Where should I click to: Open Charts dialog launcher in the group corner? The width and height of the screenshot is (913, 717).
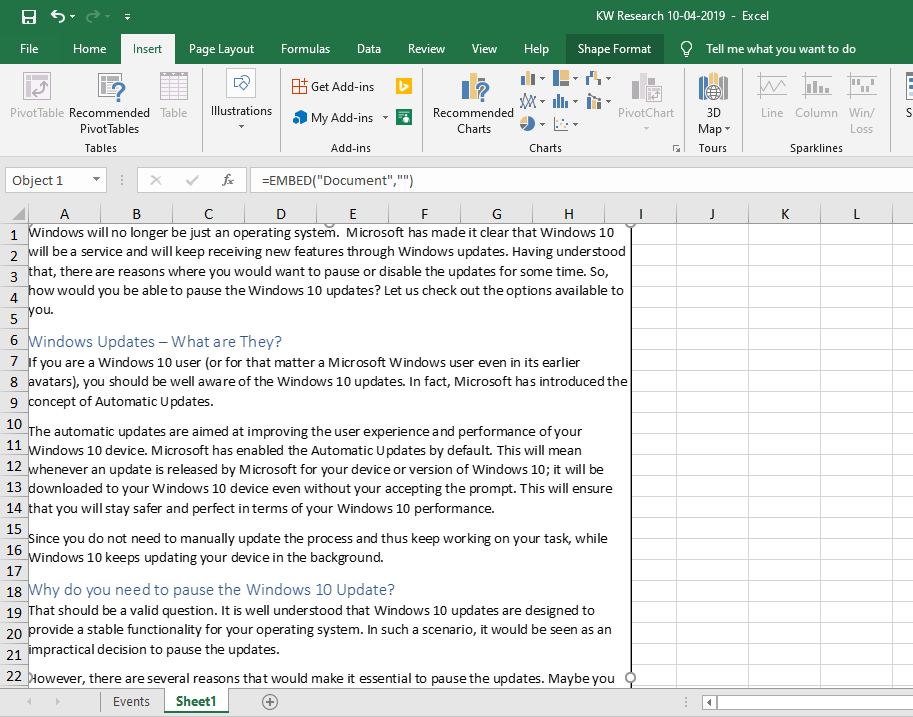[x=676, y=149]
